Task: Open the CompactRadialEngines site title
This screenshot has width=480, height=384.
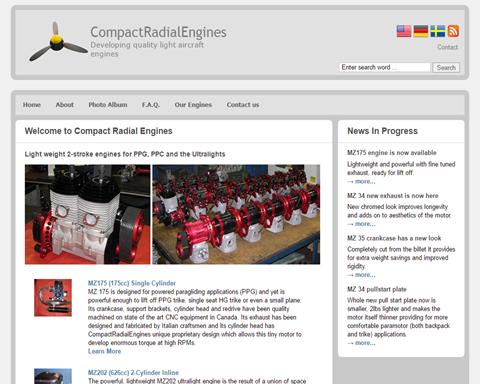Action: coord(158,32)
